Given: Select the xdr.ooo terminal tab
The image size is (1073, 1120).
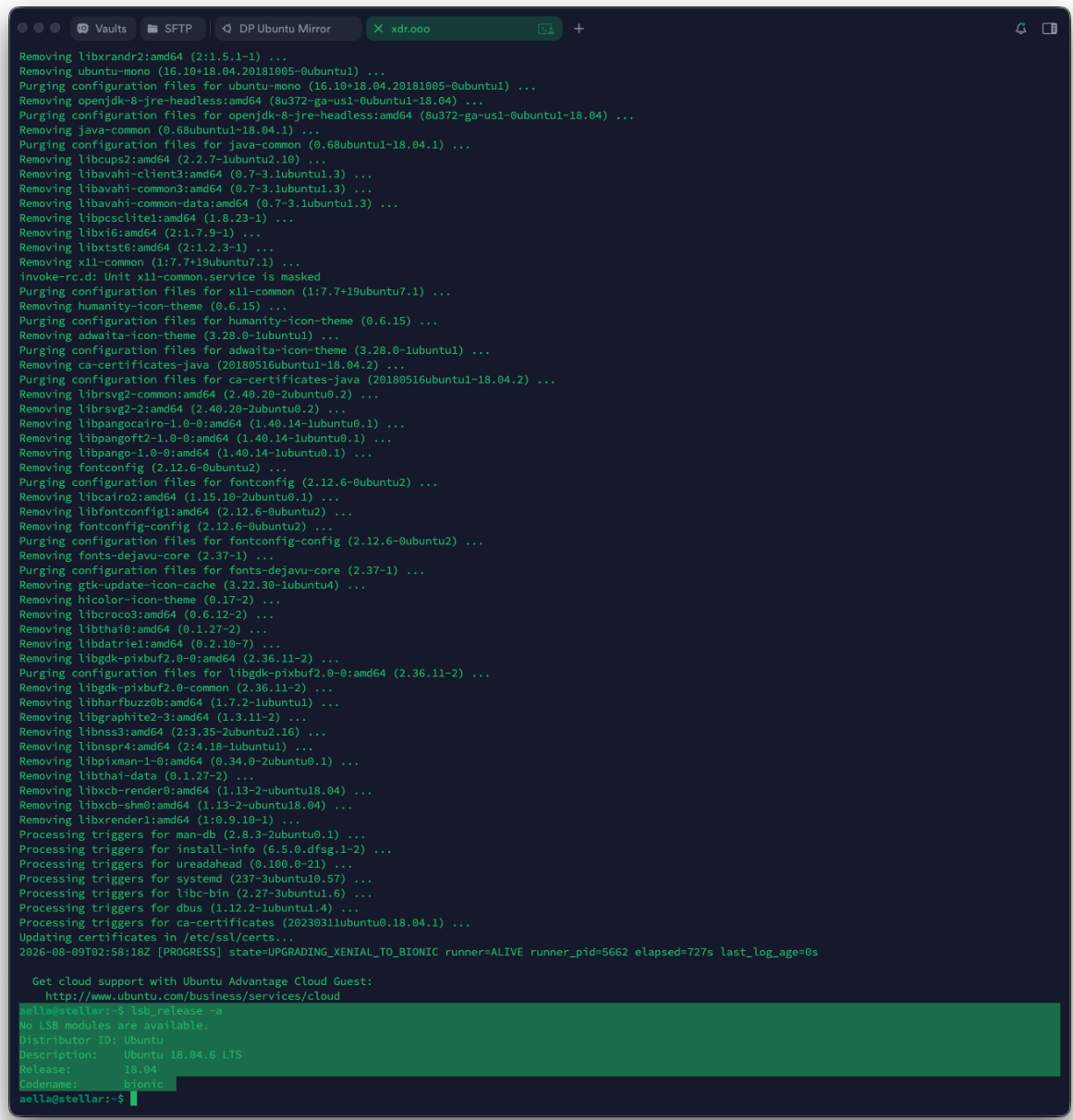Looking at the screenshot, I should click(464, 29).
